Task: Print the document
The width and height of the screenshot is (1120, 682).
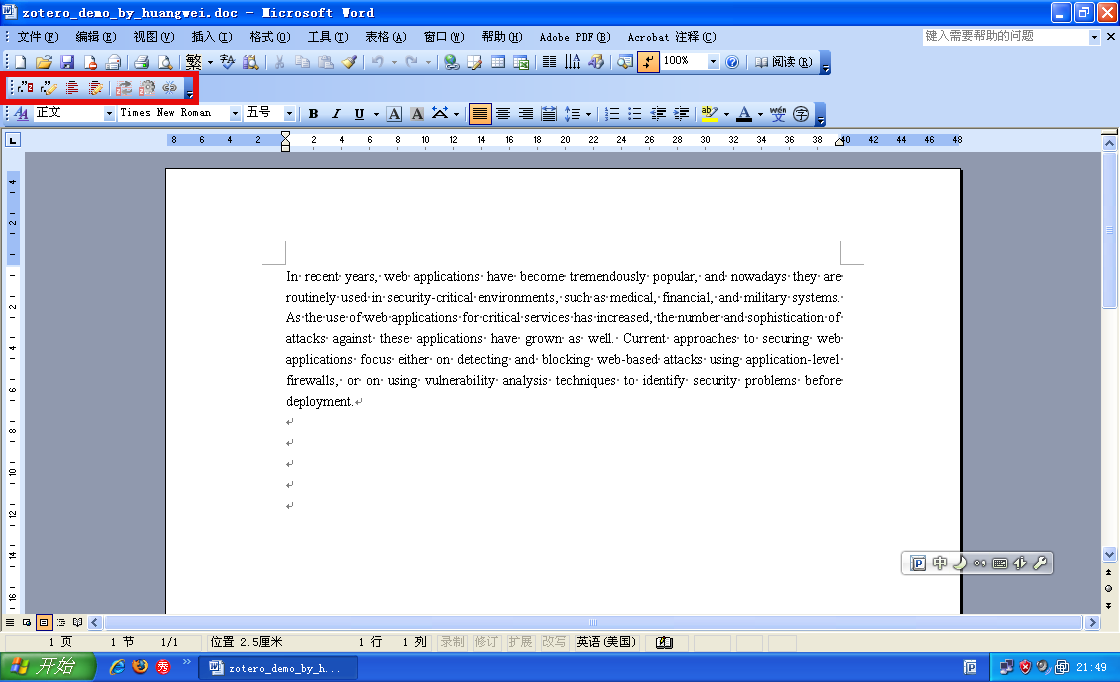Action: (x=141, y=62)
